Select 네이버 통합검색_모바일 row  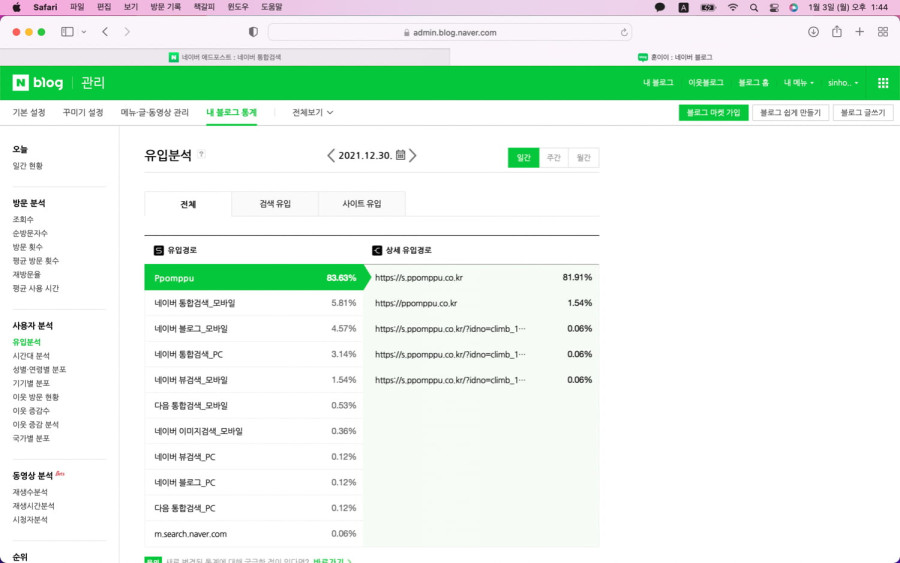click(254, 303)
